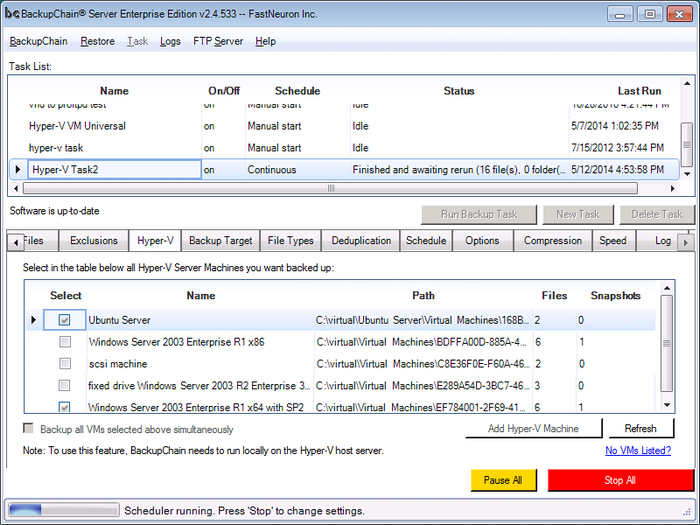Toggle fixed drive Windows Server 2003 R2 checkbox
This screenshot has height=525, width=700.
(65, 385)
